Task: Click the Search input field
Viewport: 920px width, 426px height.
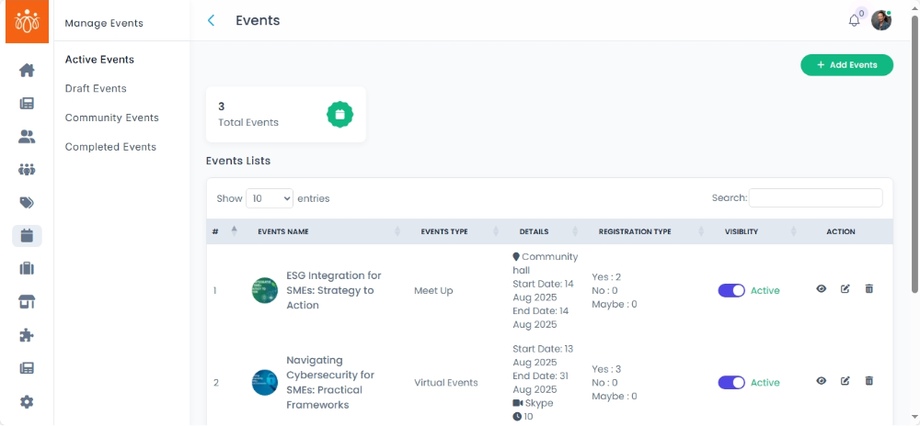Action: pyautogui.click(x=815, y=198)
